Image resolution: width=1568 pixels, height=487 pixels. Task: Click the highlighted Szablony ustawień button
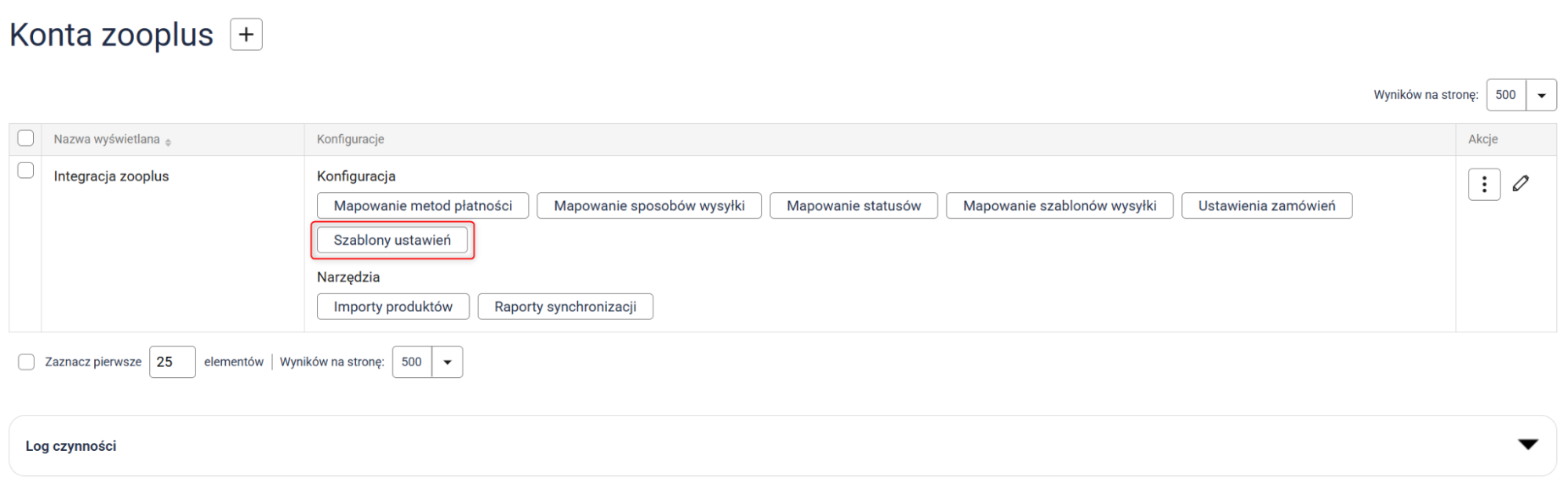tap(392, 241)
